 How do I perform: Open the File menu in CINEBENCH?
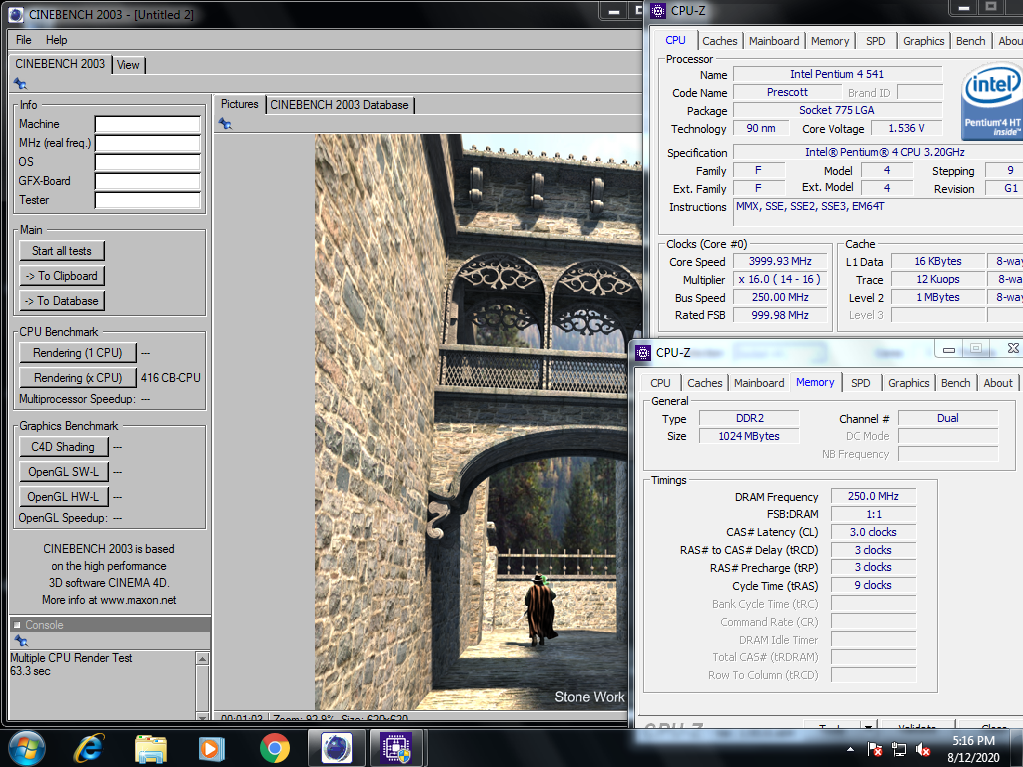coord(23,40)
